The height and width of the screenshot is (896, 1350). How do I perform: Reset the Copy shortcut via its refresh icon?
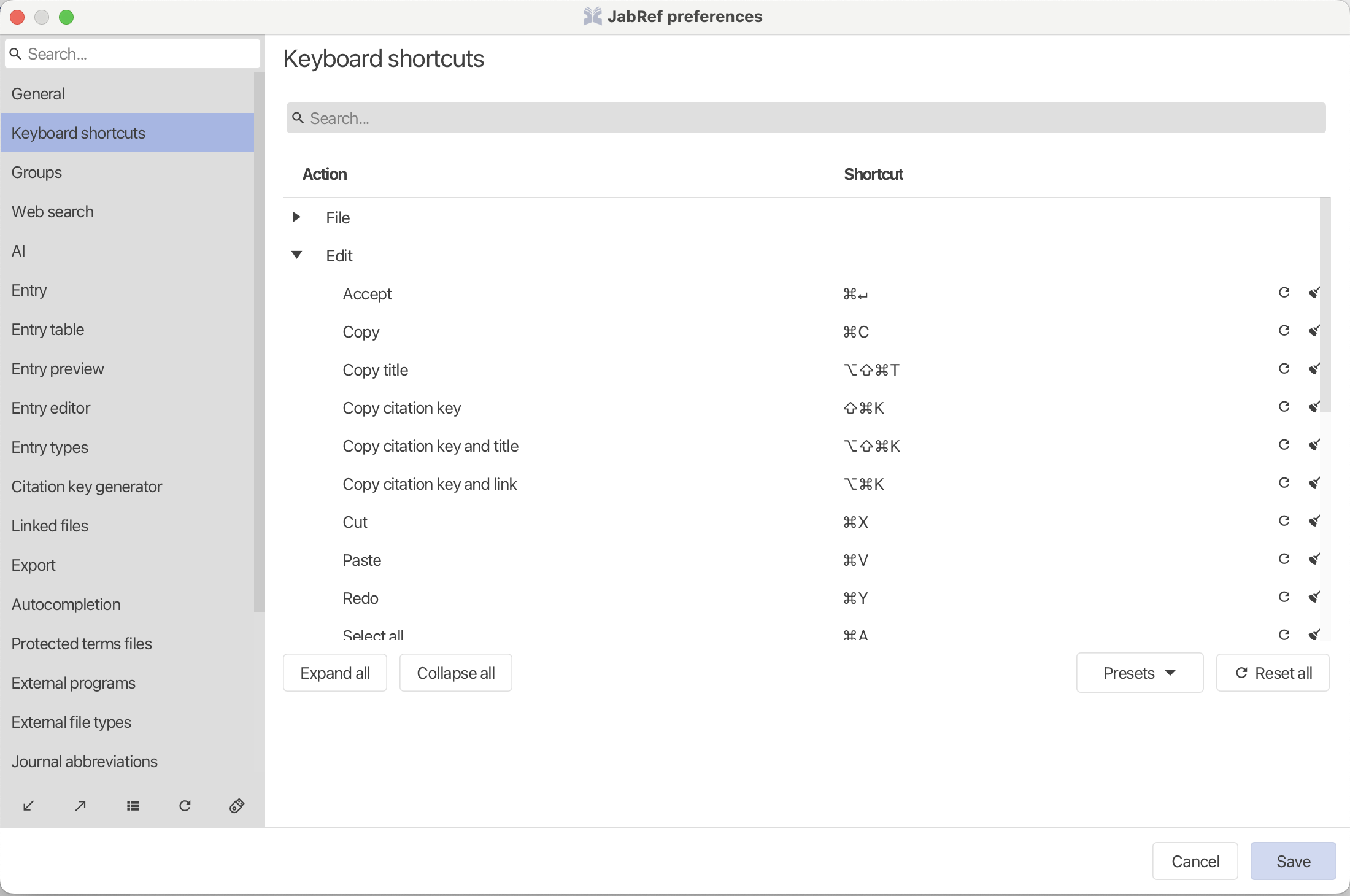(1284, 331)
